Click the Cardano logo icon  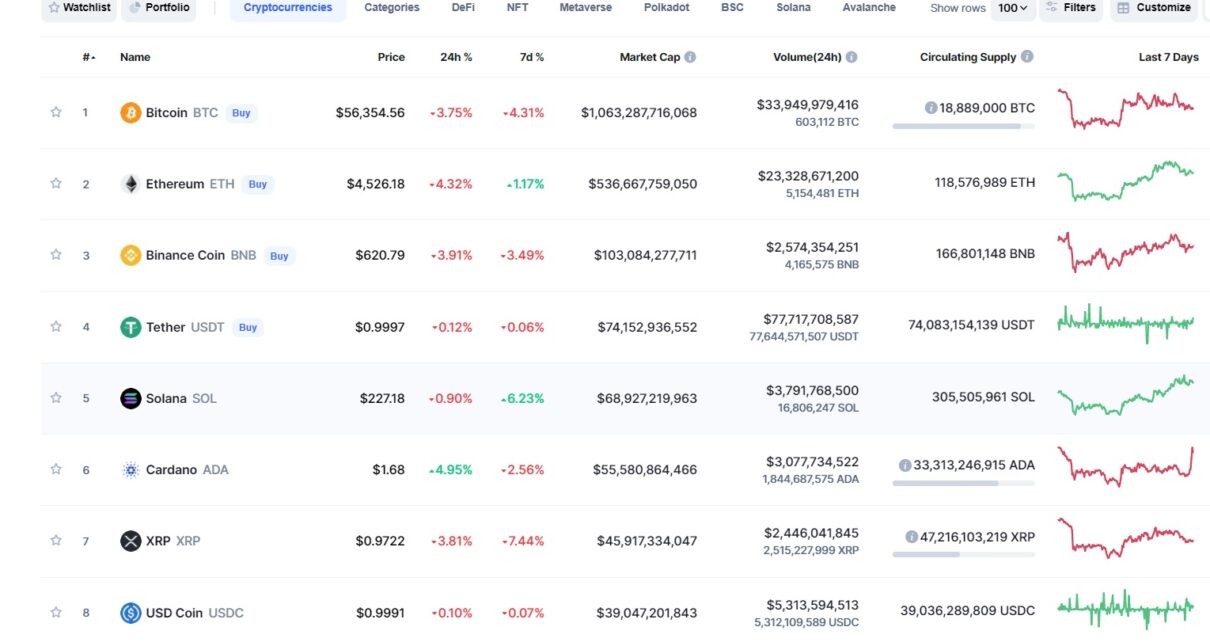coord(130,470)
